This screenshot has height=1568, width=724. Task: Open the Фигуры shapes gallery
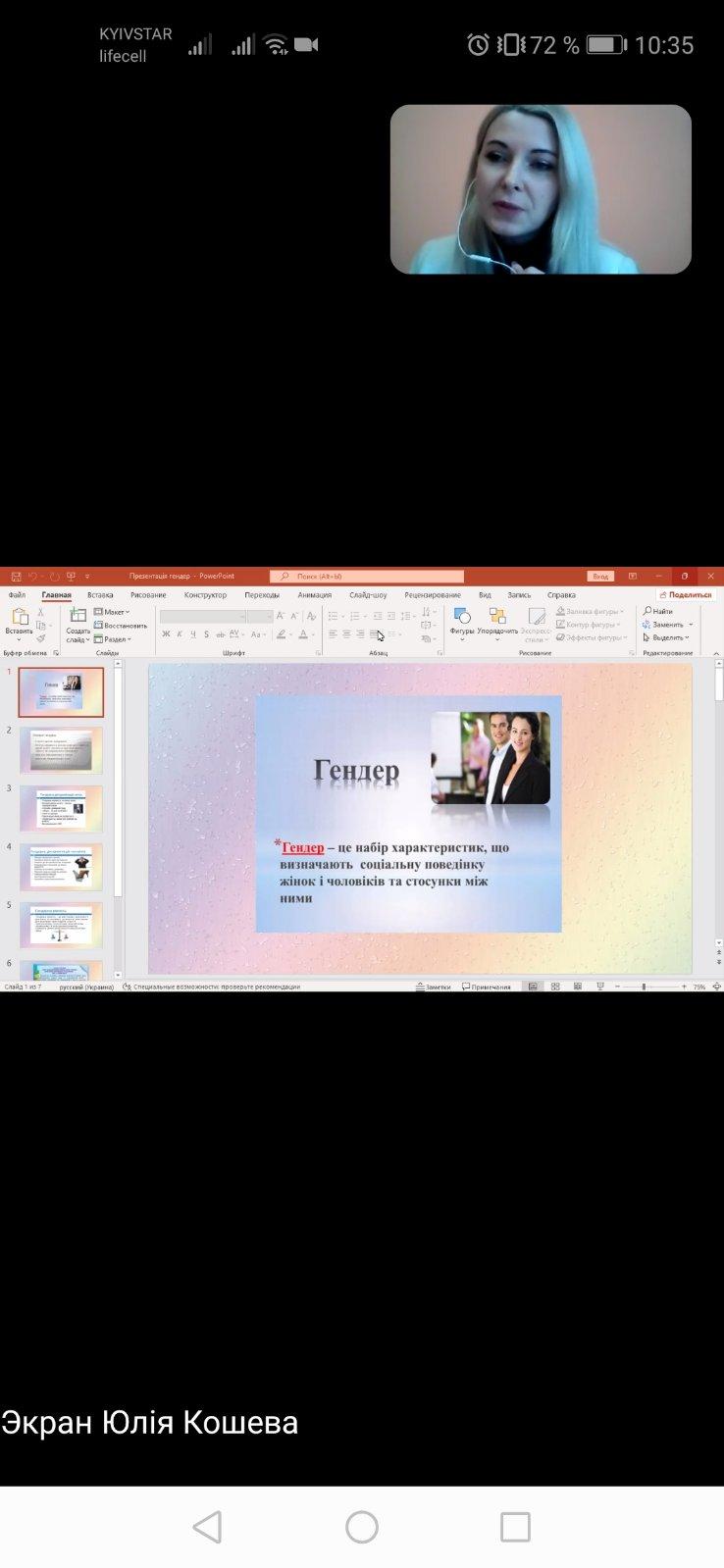(462, 617)
